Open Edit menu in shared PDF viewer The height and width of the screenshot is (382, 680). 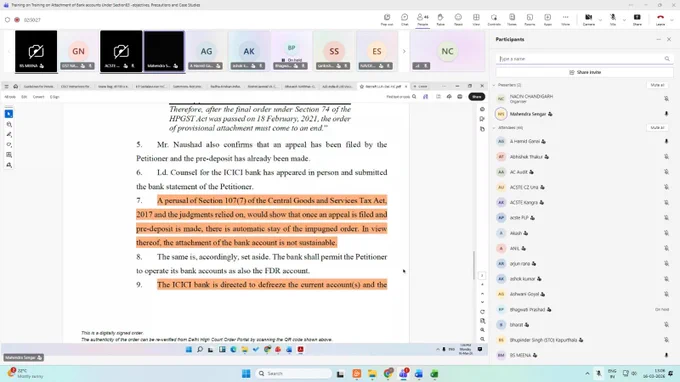pos(24,97)
